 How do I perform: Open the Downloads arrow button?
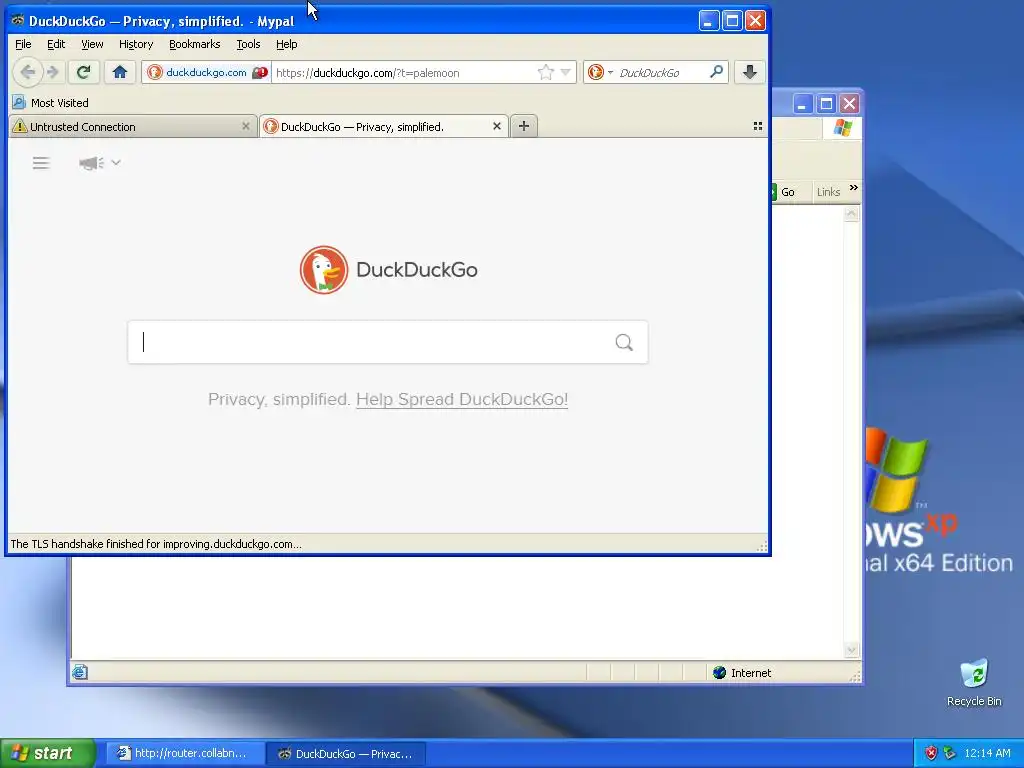[750, 72]
